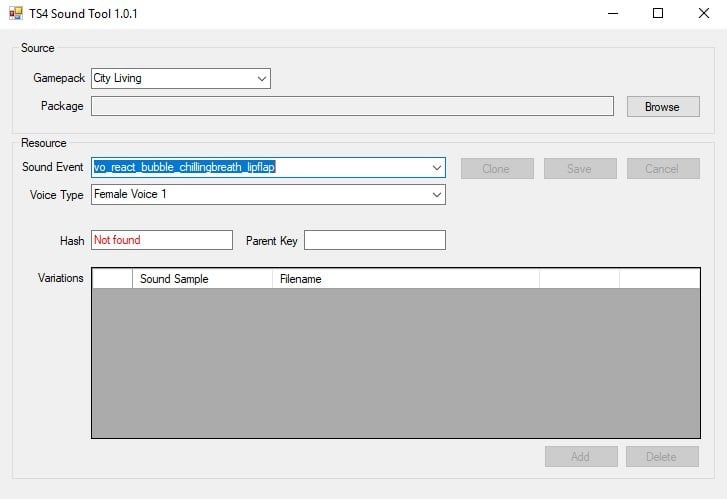Click the Parent Key input field
727x499 pixels.
coord(375,240)
